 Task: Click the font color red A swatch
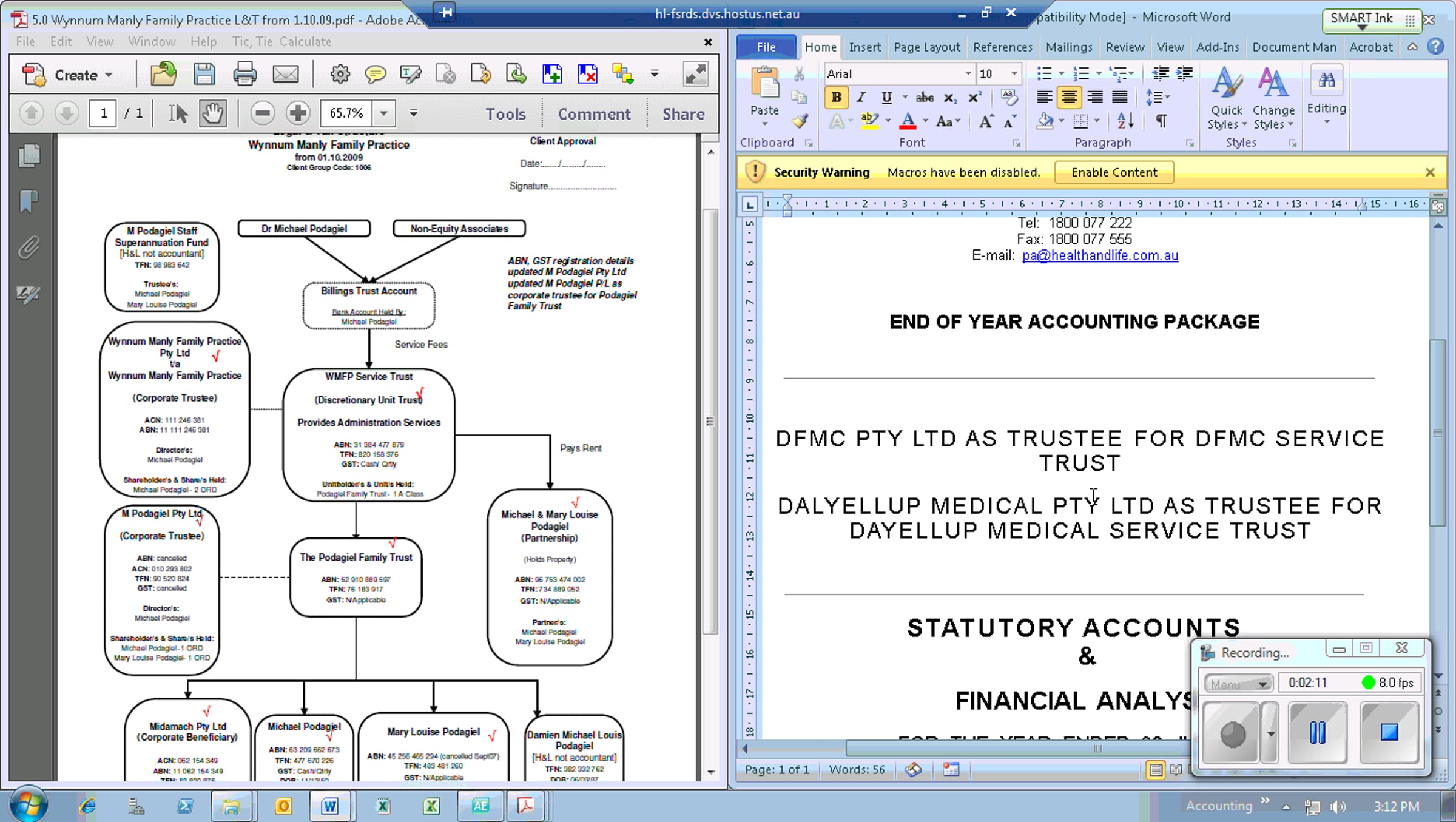(x=908, y=121)
